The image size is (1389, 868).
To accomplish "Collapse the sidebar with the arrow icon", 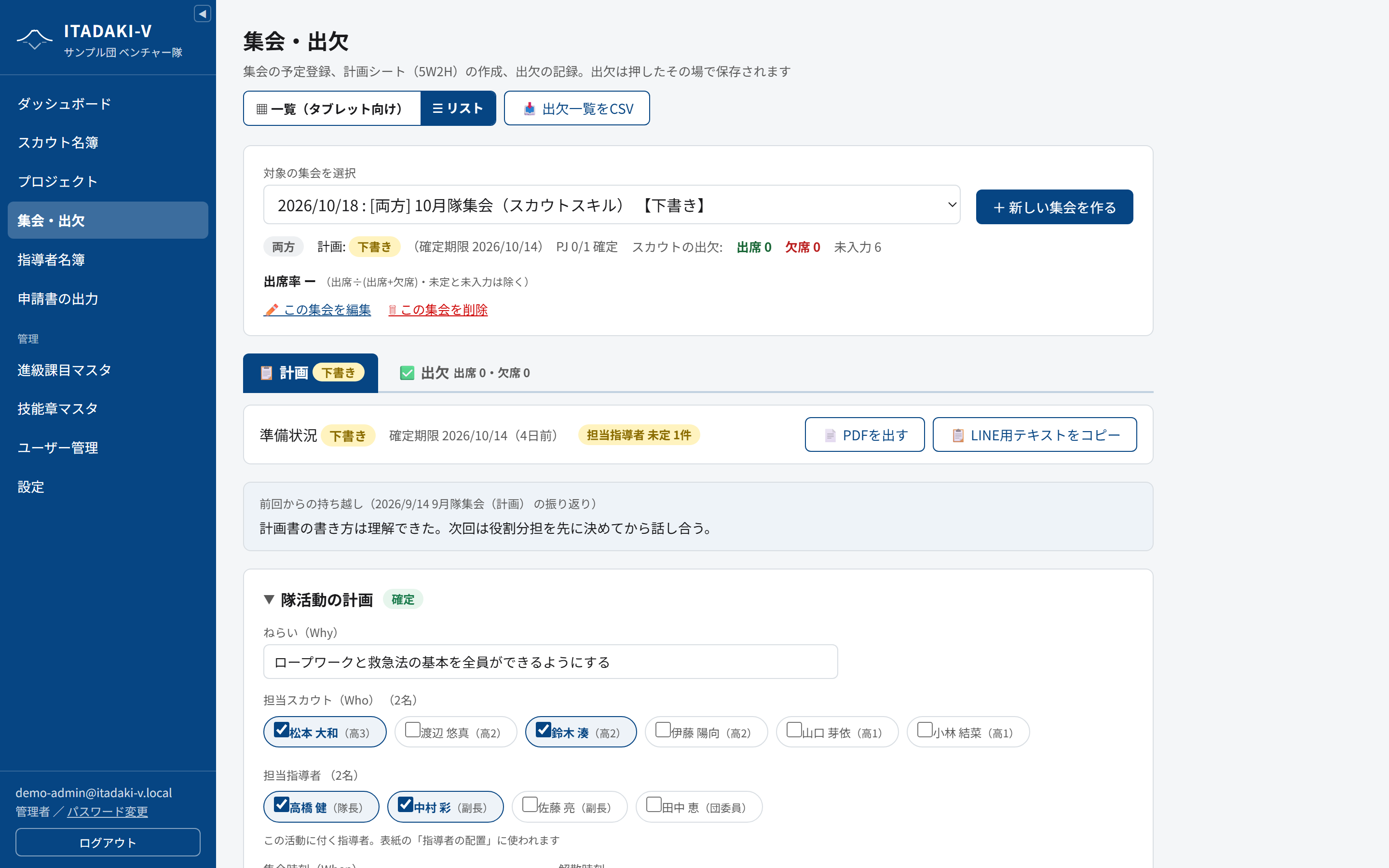I will coord(202,14).
